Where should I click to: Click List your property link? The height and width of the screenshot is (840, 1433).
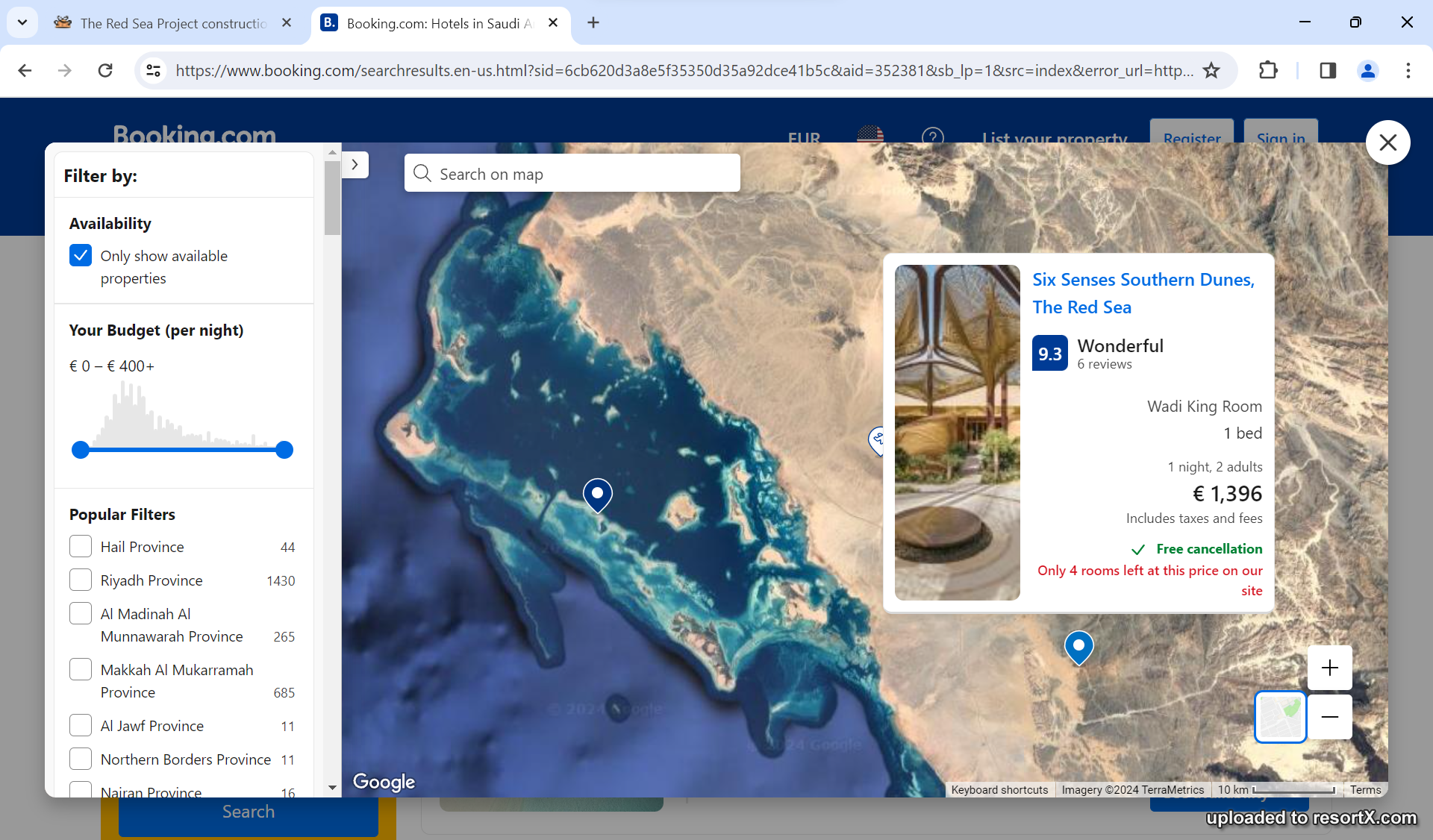point(1055,137)
